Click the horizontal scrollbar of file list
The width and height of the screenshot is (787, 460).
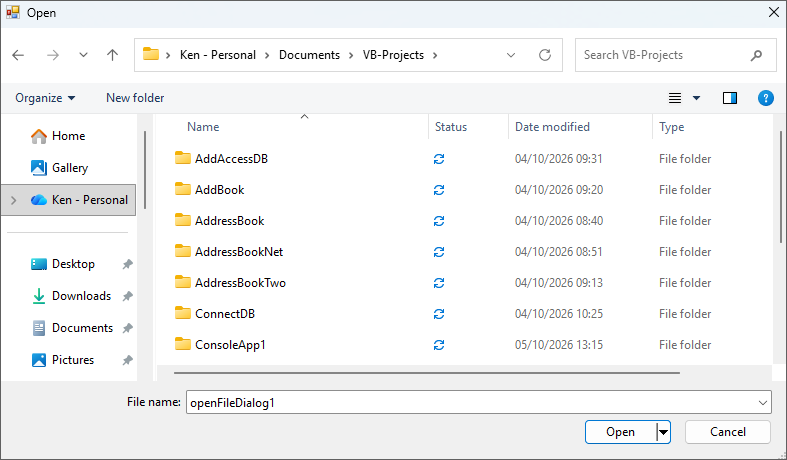click(x=427, y=373)
